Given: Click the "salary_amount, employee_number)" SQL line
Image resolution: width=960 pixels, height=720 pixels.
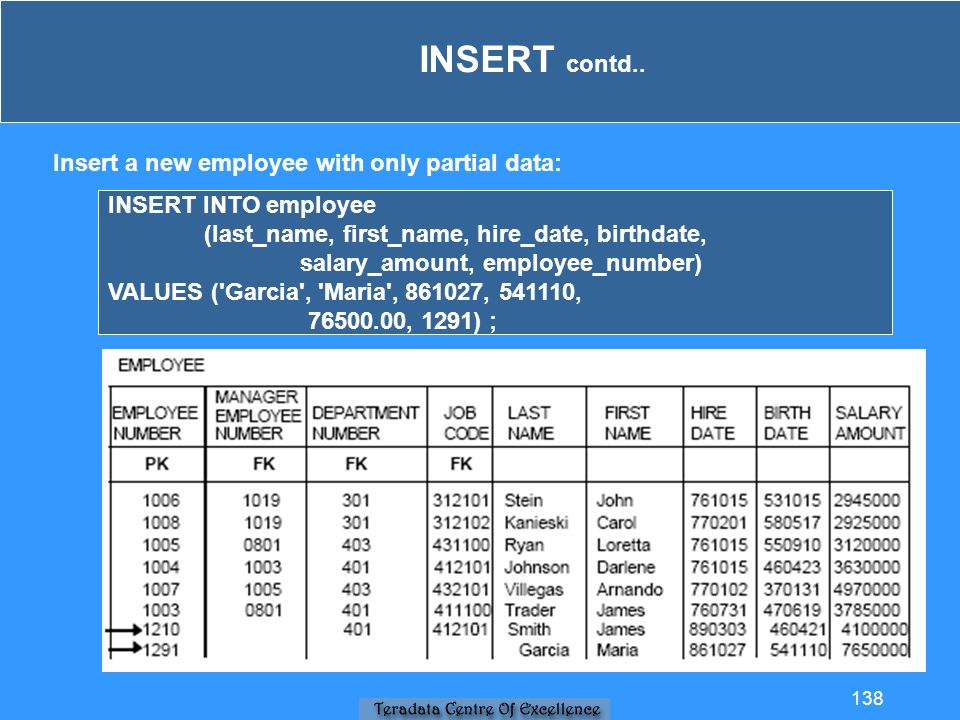Looking at the screenshot, I should (x=501, y=263).
